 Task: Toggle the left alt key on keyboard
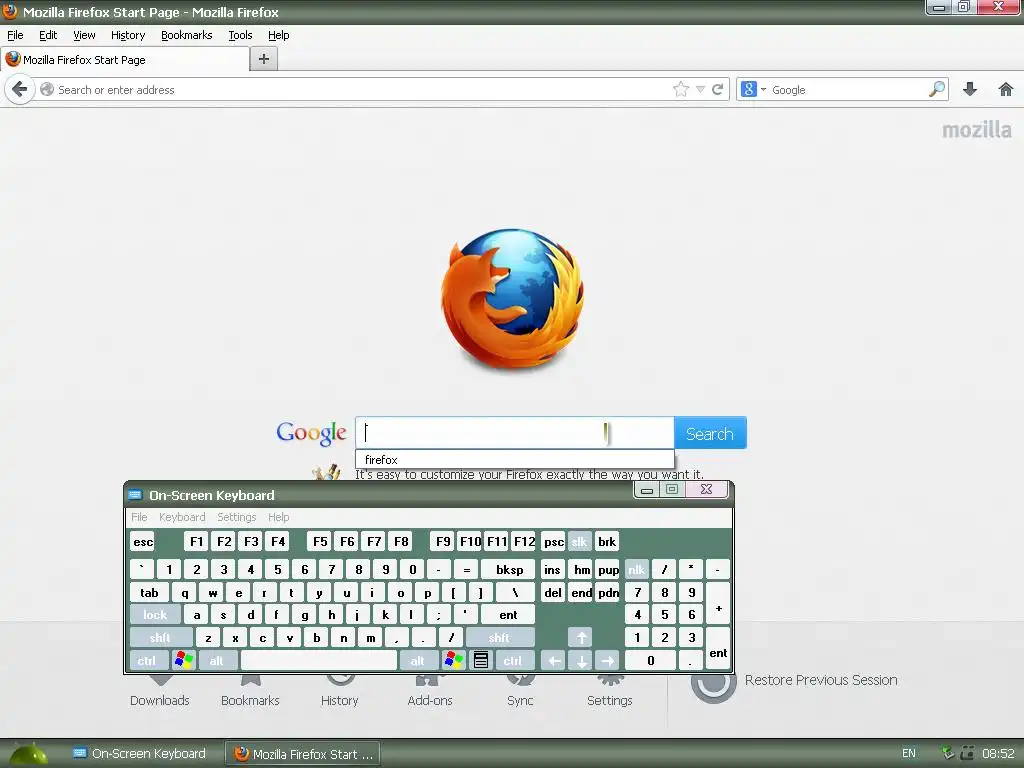click(x=217, y=660)
